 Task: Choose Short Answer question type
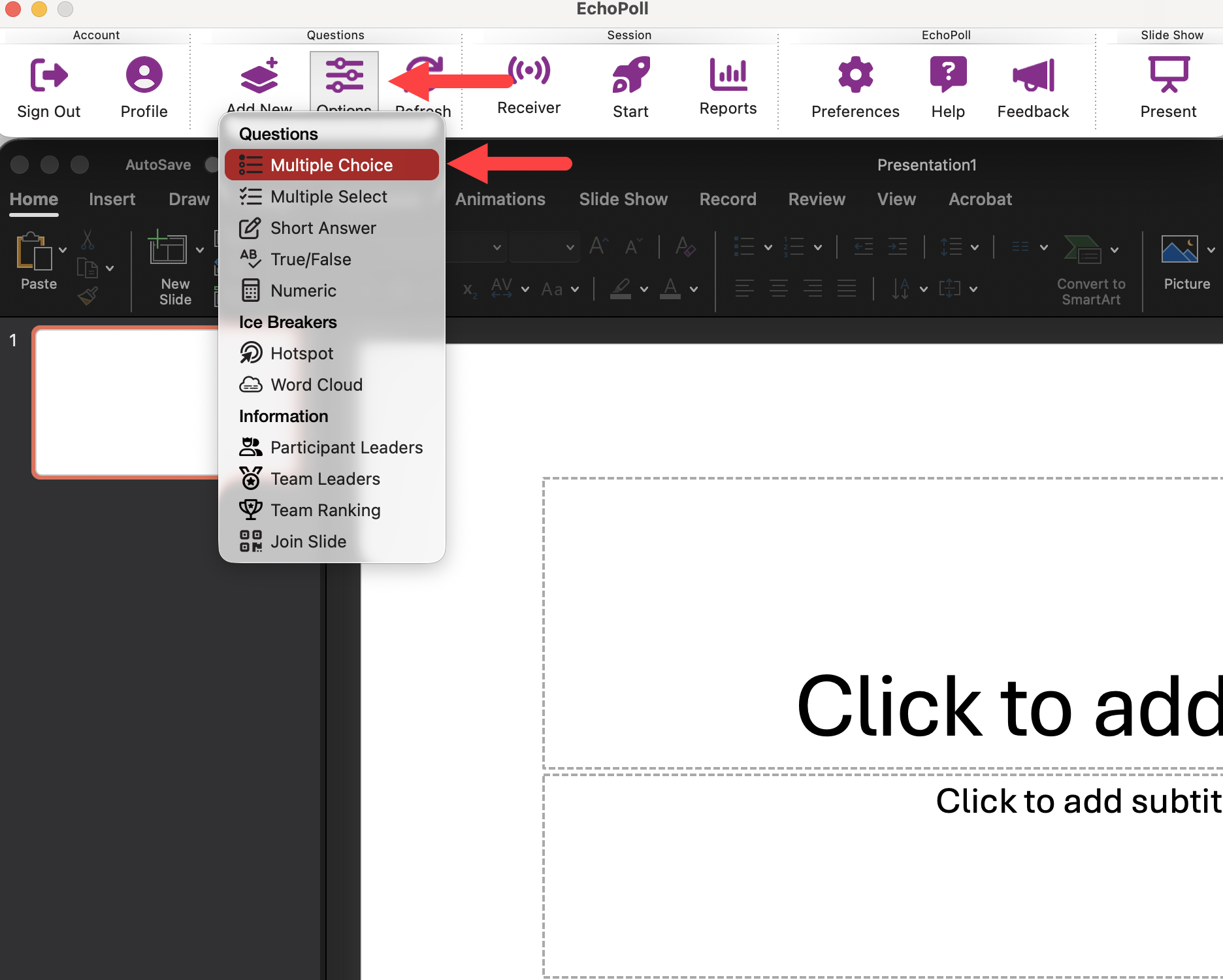click(x=332, y=228)
